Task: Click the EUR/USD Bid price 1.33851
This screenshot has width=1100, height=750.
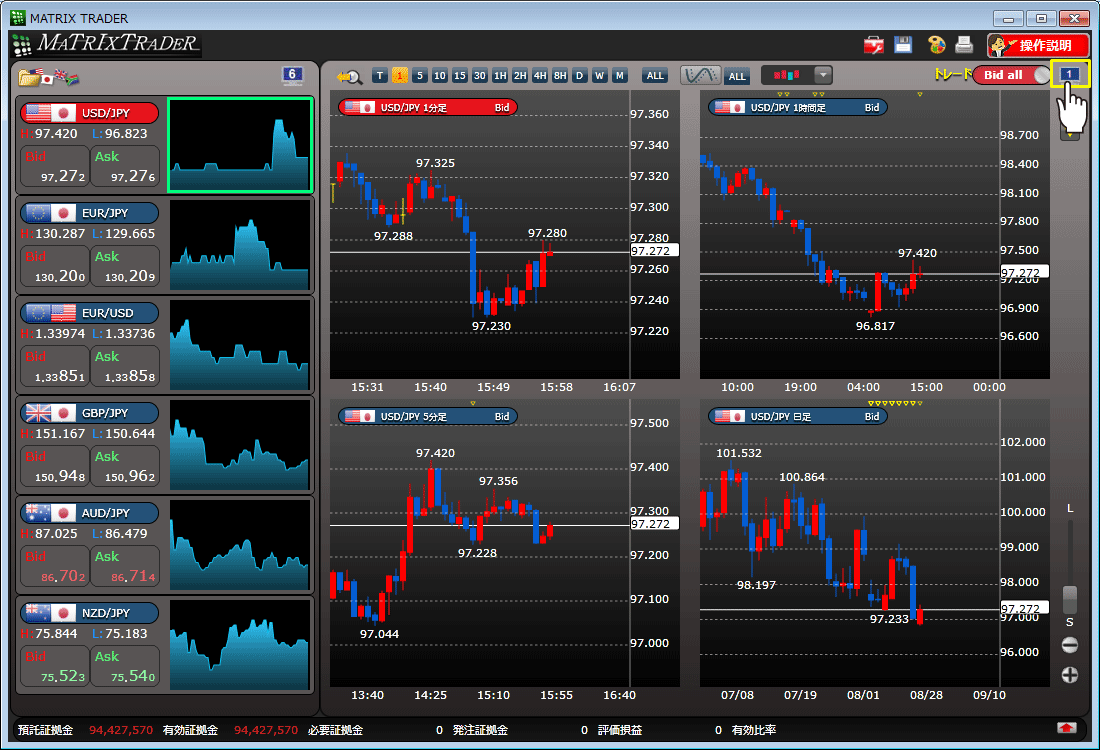Action: (55, 366)
